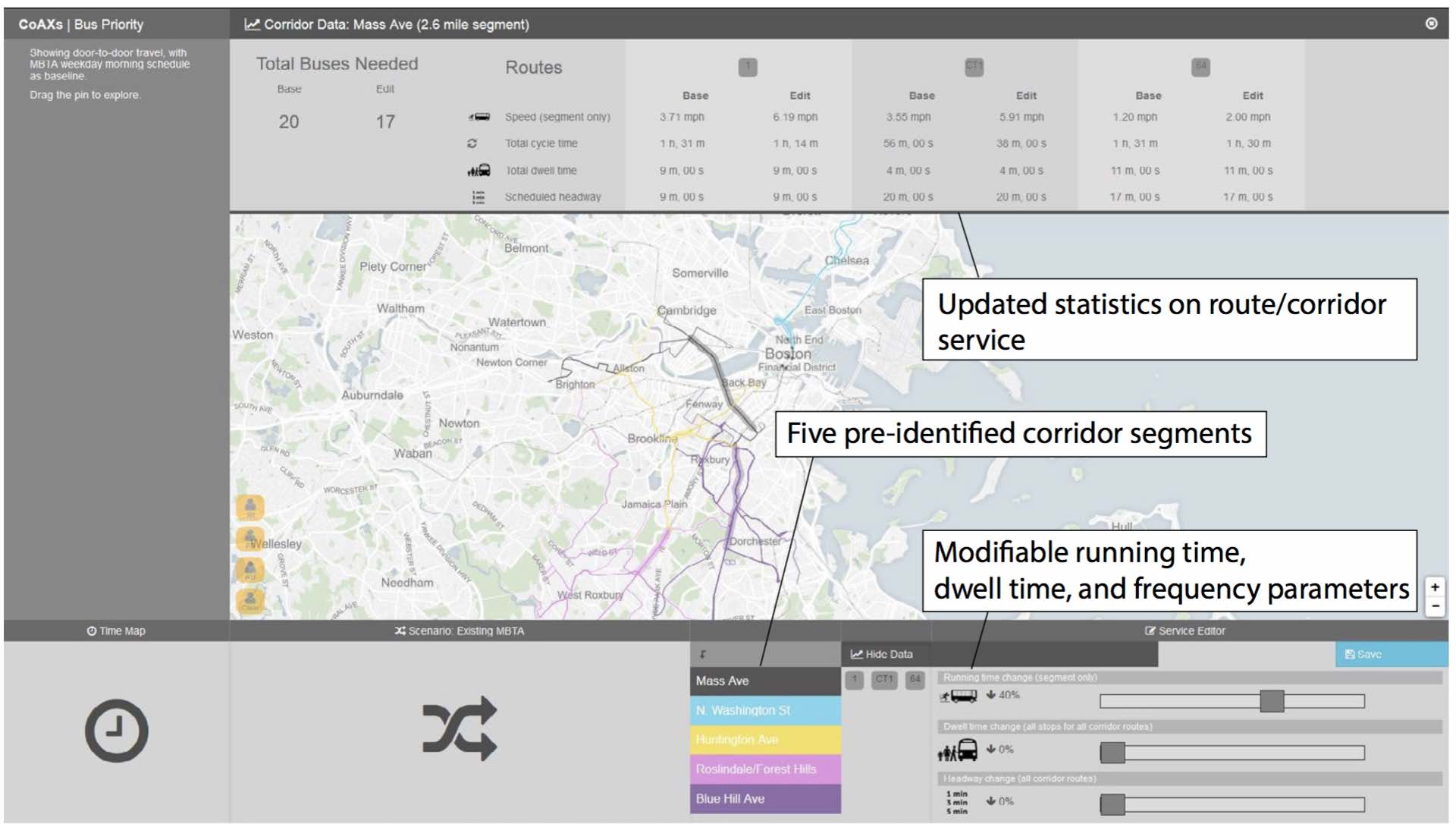Image resolution: width=1456 pixels, height=824 pixels.
Task: Open the Service Editor tab
Action: coord(1185,631)
